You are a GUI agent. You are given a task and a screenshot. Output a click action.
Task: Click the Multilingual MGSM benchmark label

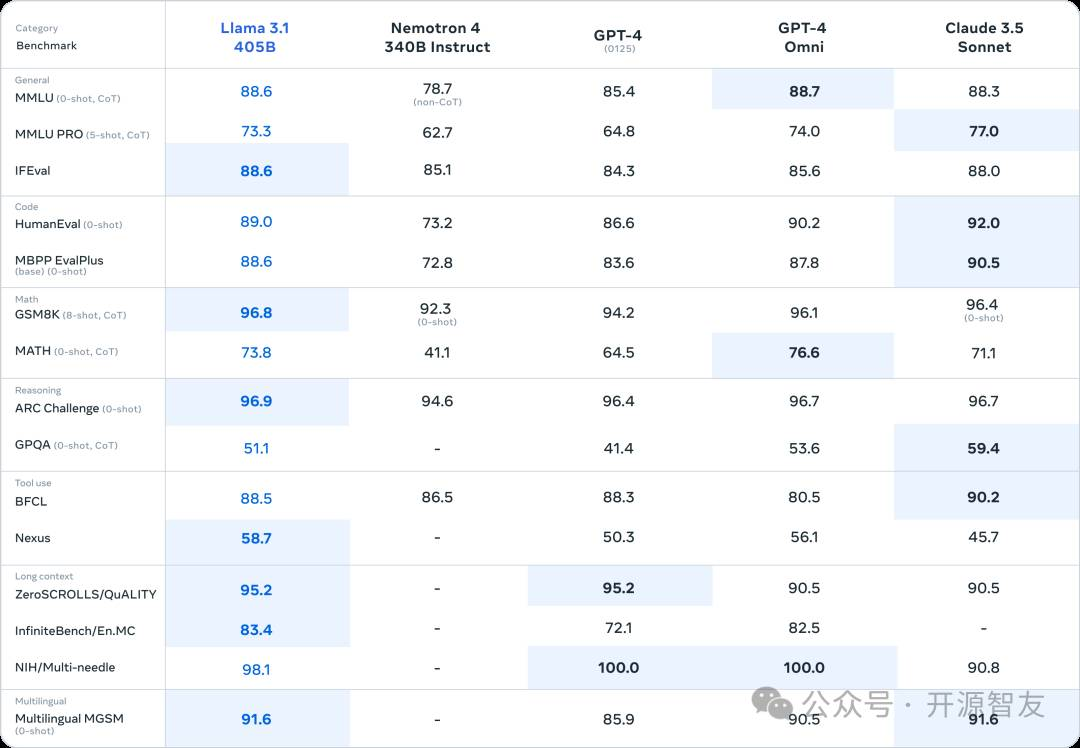(x=69, y=718)
